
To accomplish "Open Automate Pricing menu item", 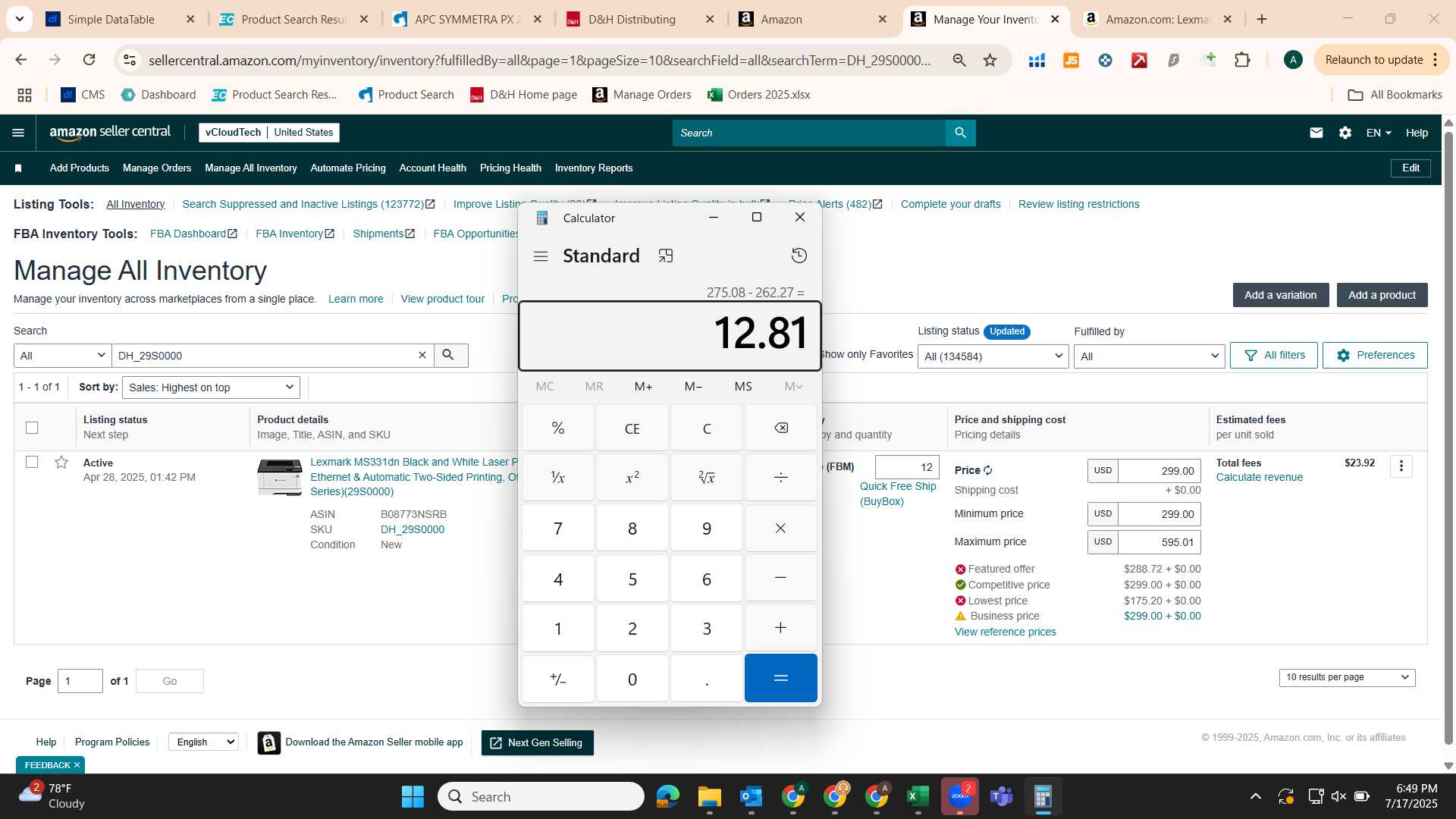I will (x=348, y=168).
